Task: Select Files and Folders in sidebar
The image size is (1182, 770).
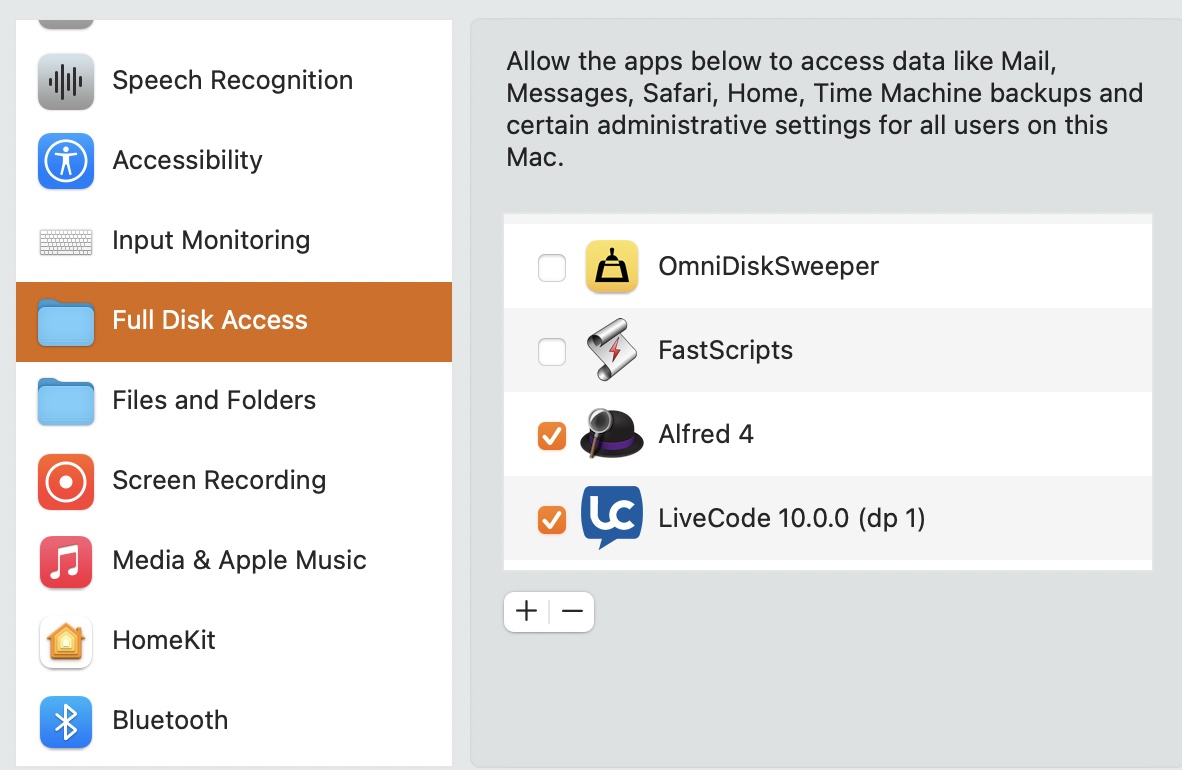Action: [214, 401]
